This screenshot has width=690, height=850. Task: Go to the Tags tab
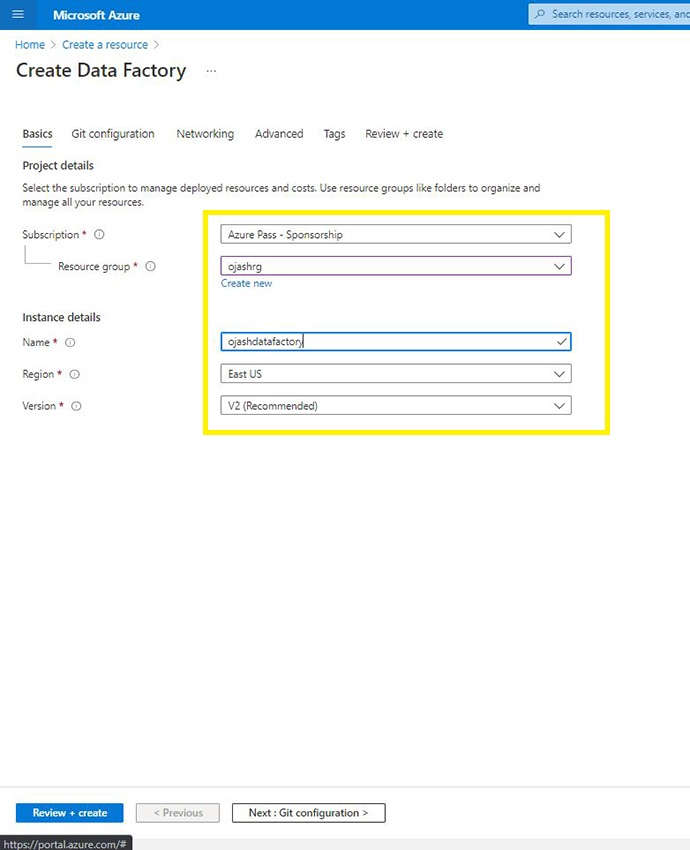click(334, 134)
